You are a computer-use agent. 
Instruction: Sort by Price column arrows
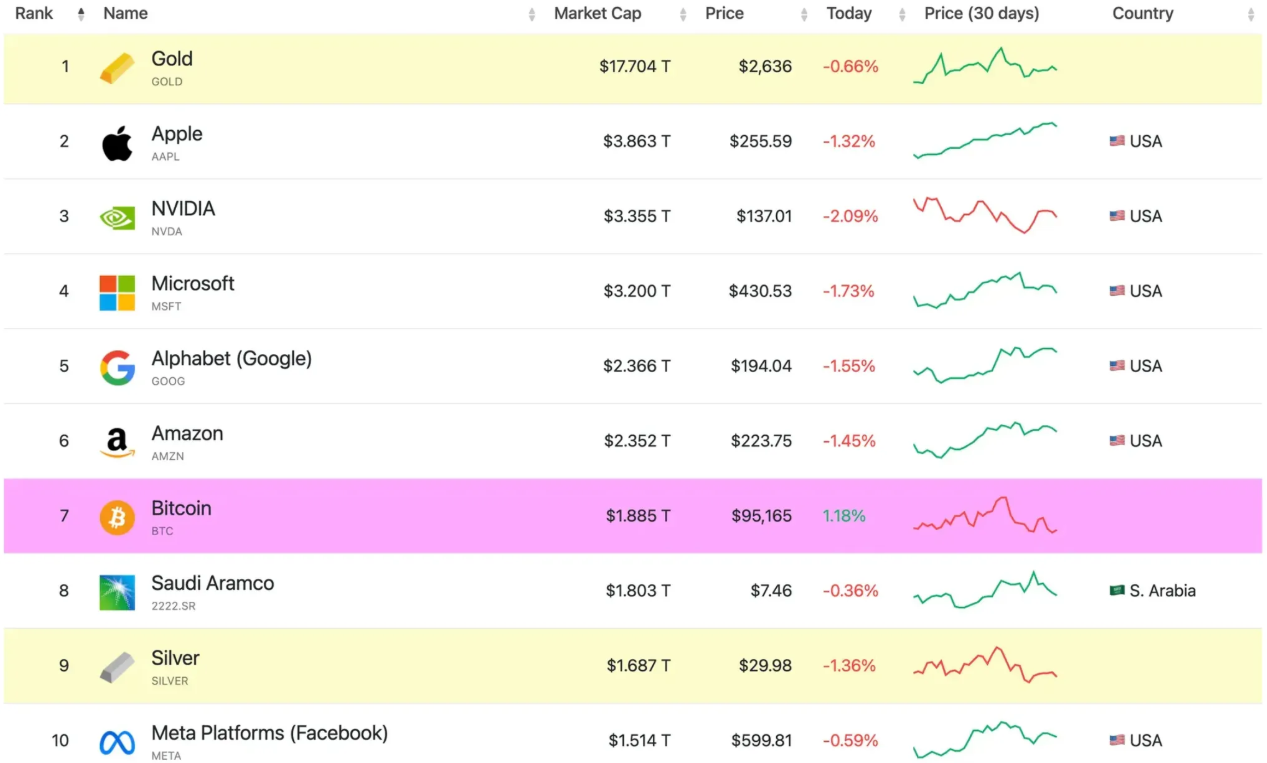(804, 14)
